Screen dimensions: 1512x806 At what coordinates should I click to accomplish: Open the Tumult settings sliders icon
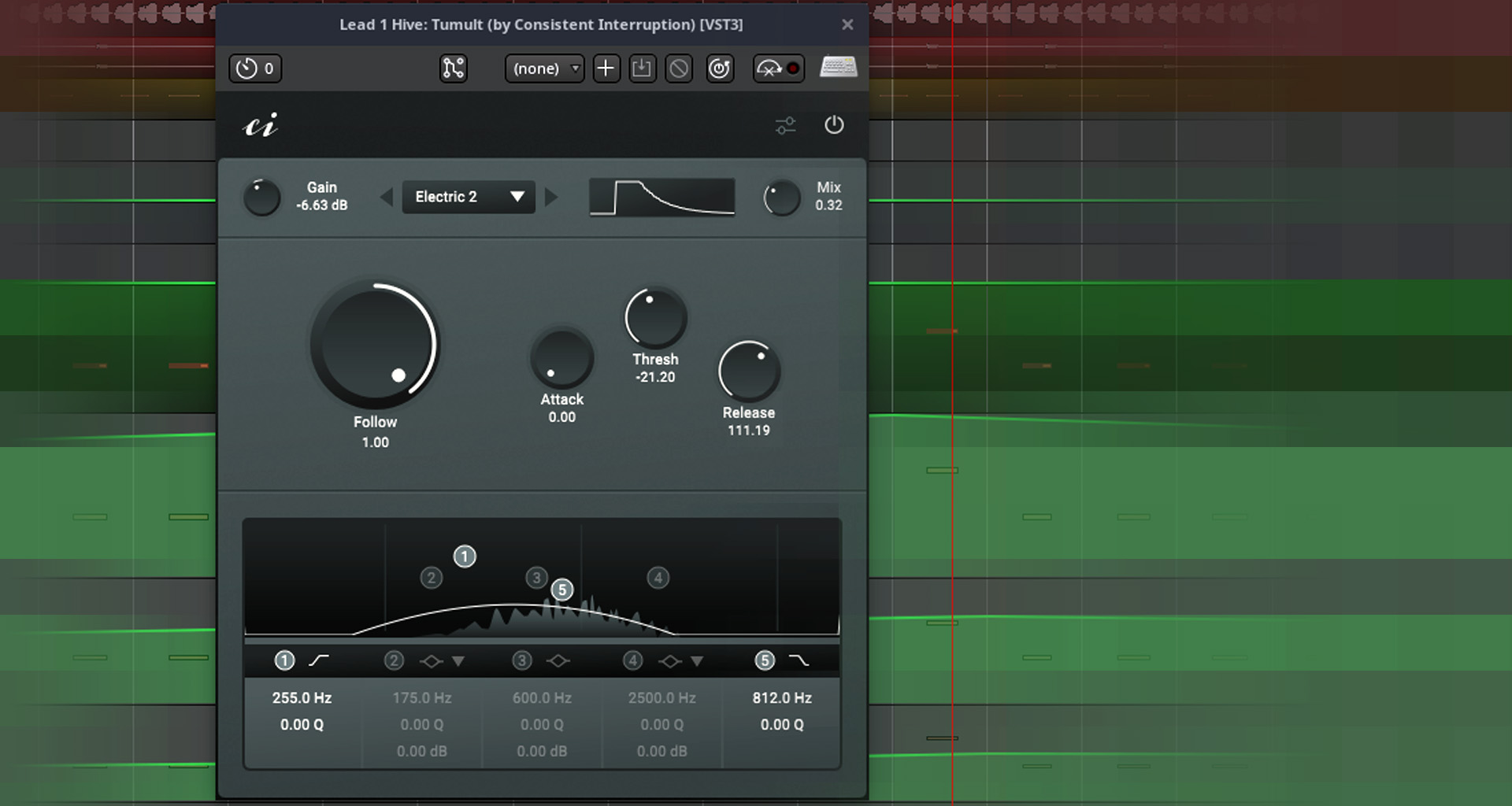(785, 125)
